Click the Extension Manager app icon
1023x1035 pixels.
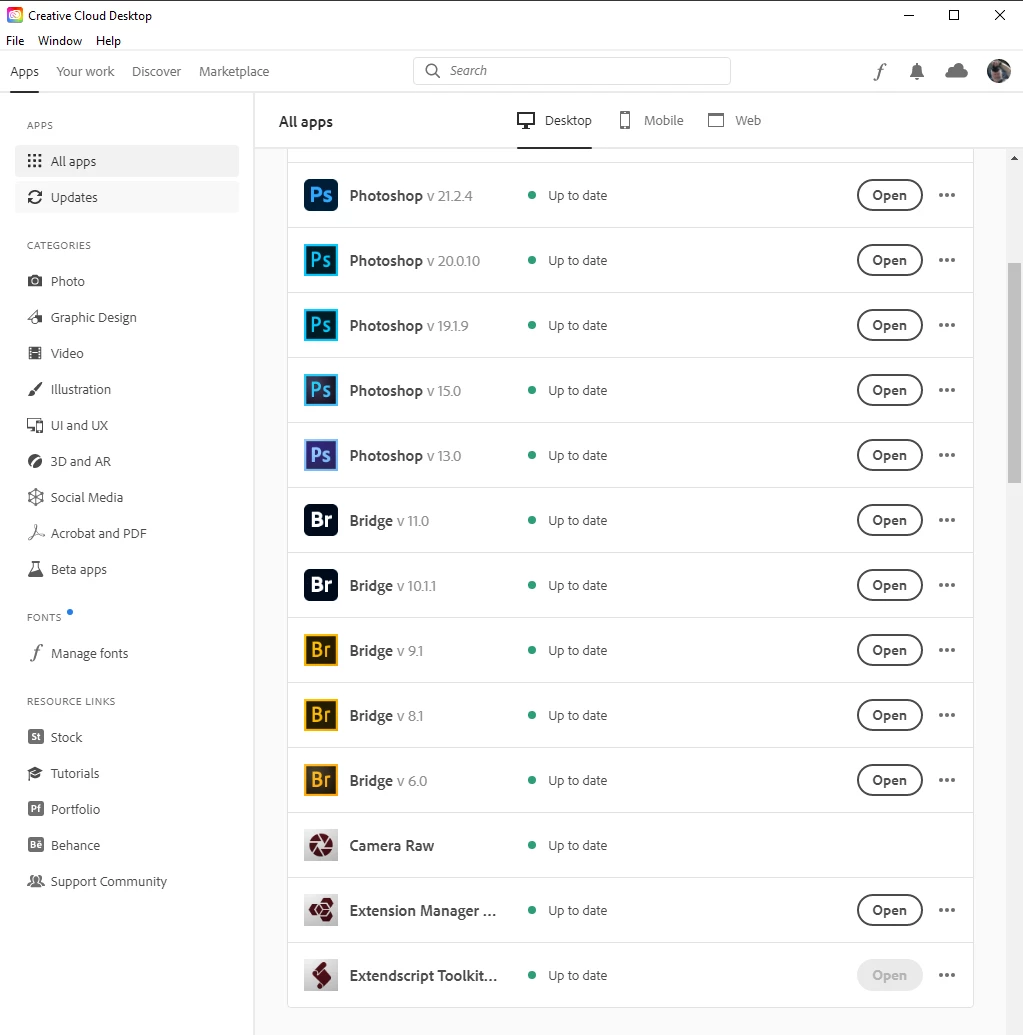[321, 910]
